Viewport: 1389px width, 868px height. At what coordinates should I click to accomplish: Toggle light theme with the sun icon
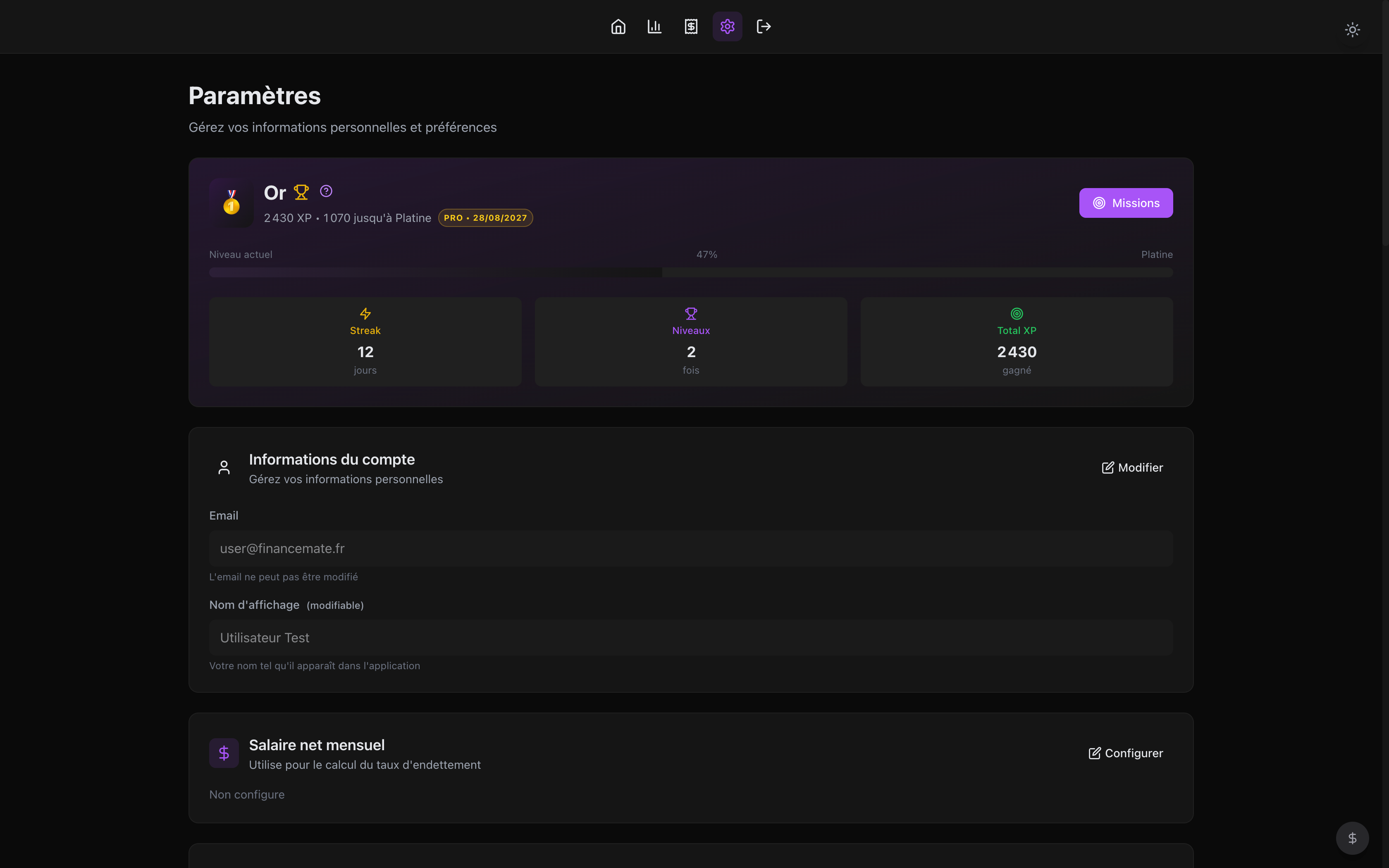click(x=1352, y=30)
